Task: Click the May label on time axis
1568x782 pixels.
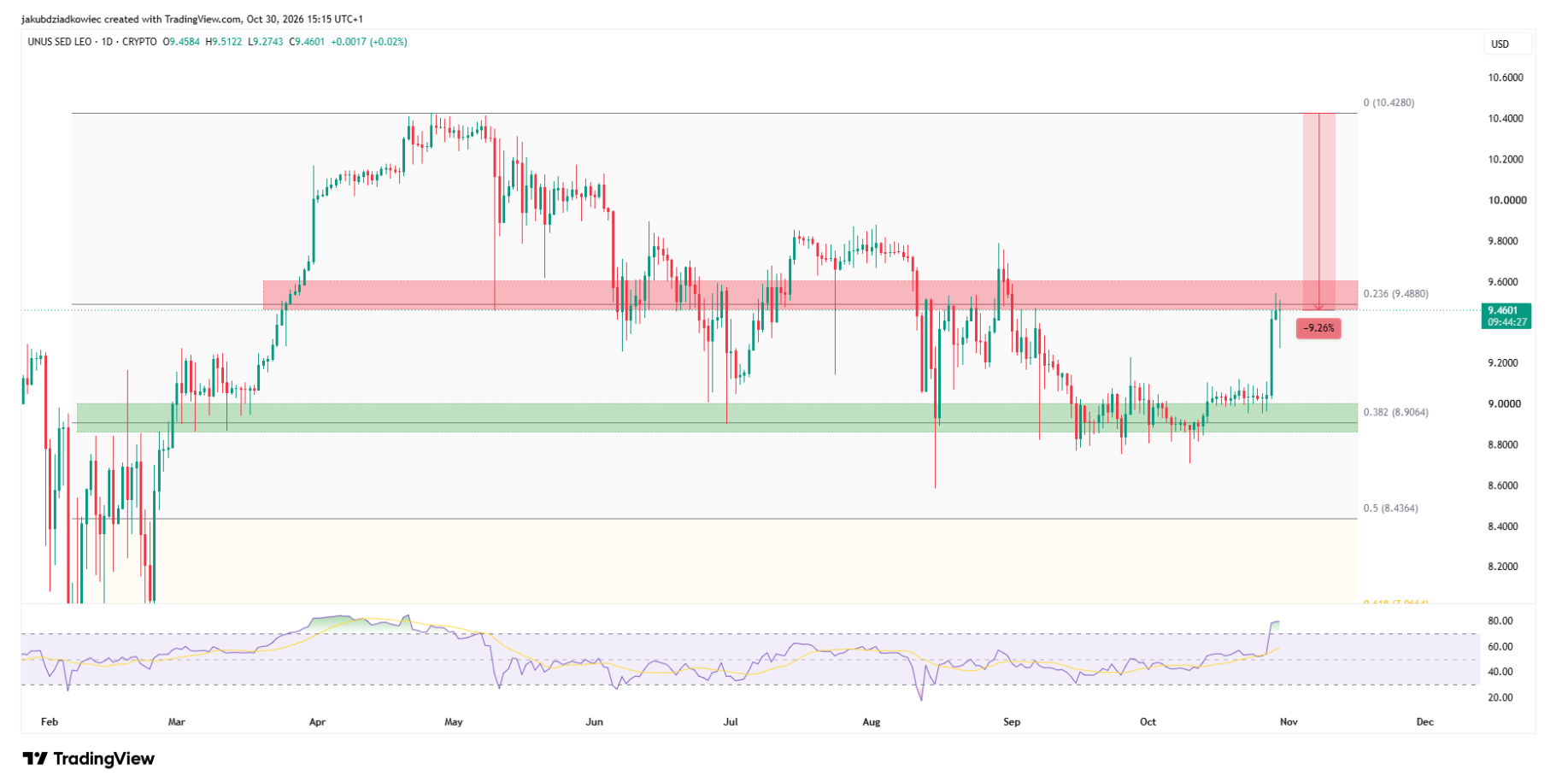Action: tap(454, 722)
